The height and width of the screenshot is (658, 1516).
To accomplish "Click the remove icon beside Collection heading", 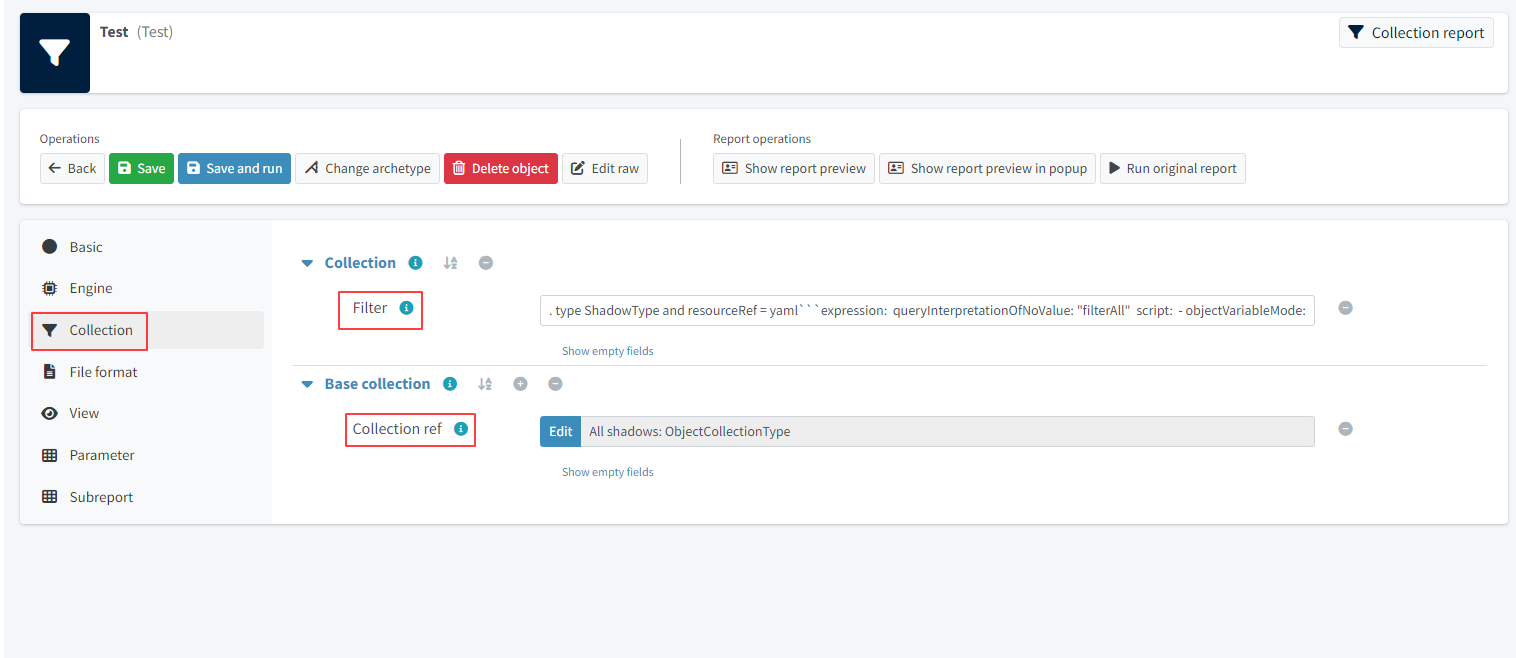I will click(485, 263).
